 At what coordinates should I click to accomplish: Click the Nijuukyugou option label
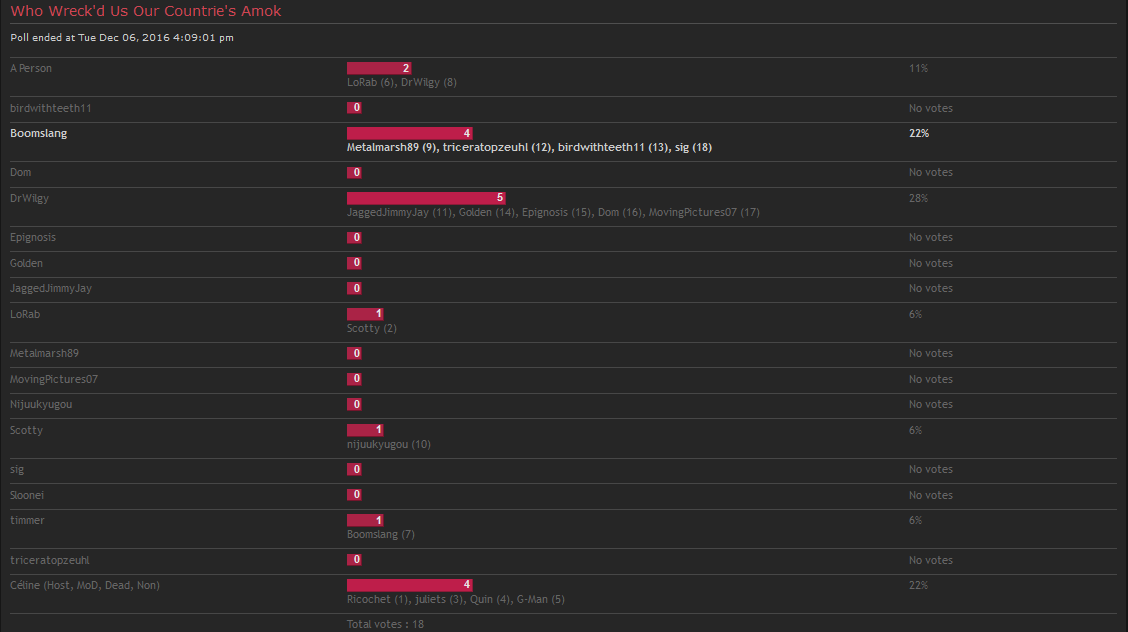pos(41,404)
